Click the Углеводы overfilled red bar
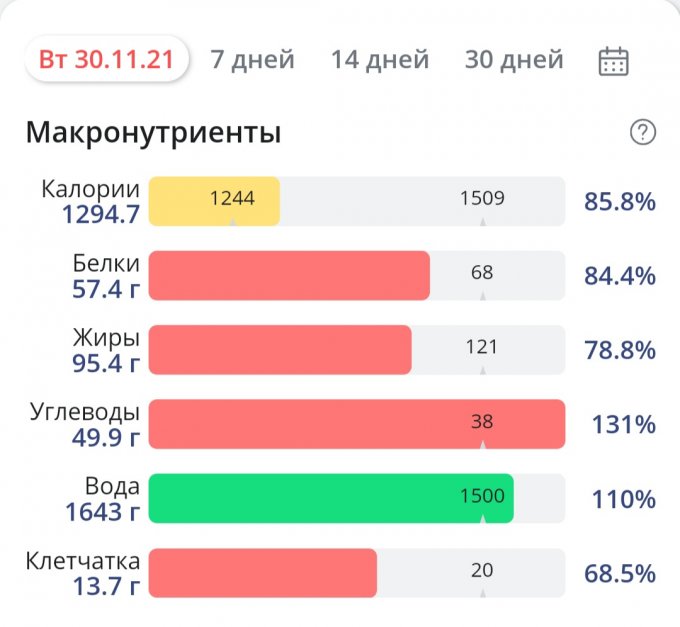The image size is (680, 627). pos(356,424)
